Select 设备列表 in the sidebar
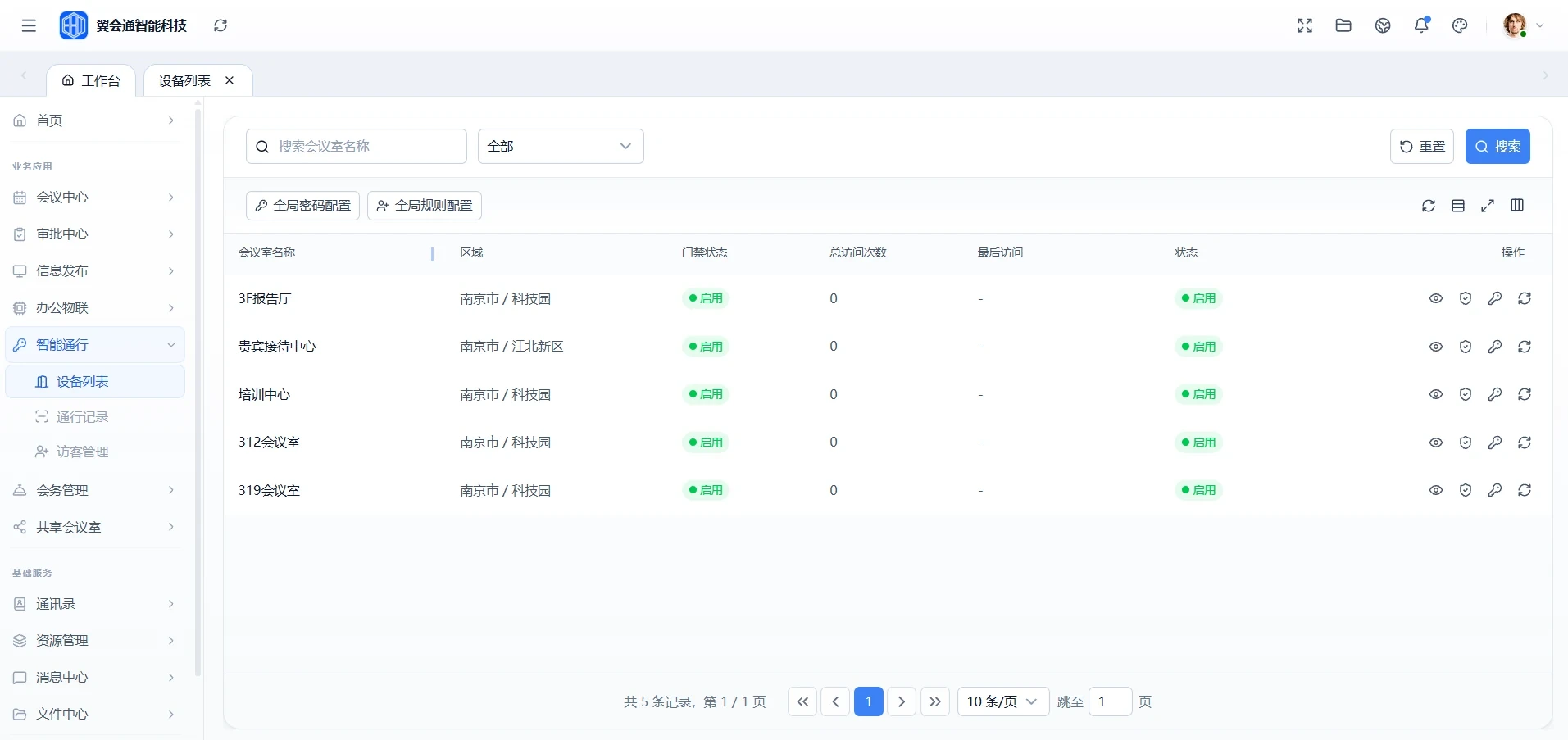1568x740 pixels. click(95, 382)
